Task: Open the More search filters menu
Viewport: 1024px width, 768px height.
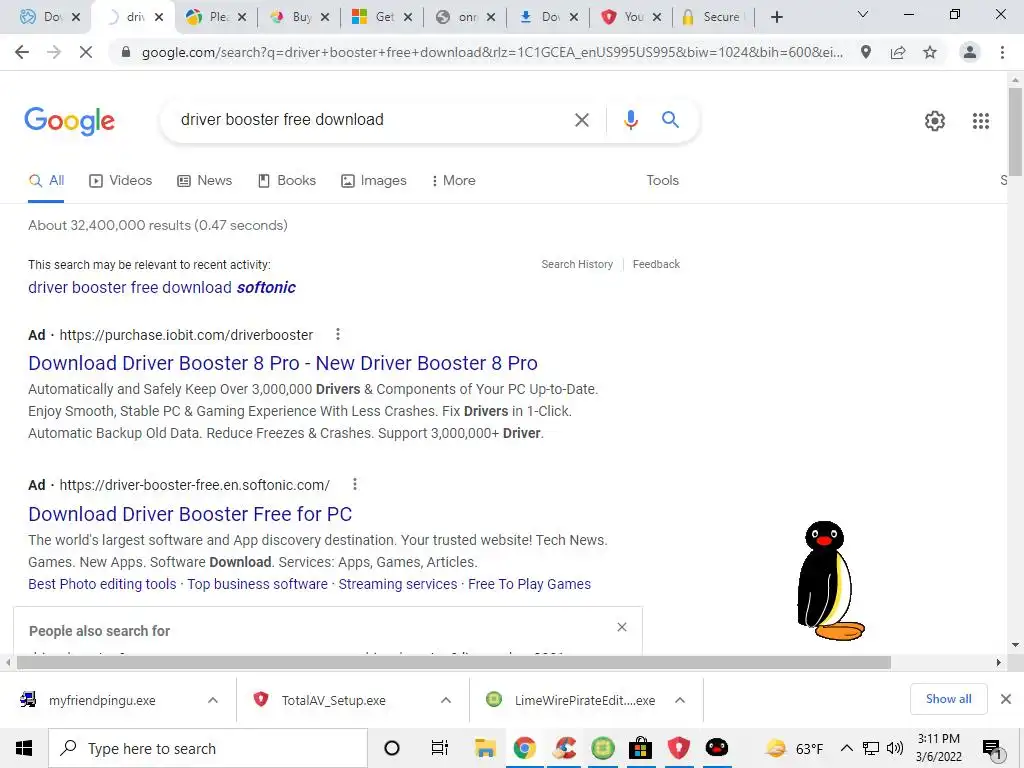Action: pyautogui.click(x=453, y=181)
